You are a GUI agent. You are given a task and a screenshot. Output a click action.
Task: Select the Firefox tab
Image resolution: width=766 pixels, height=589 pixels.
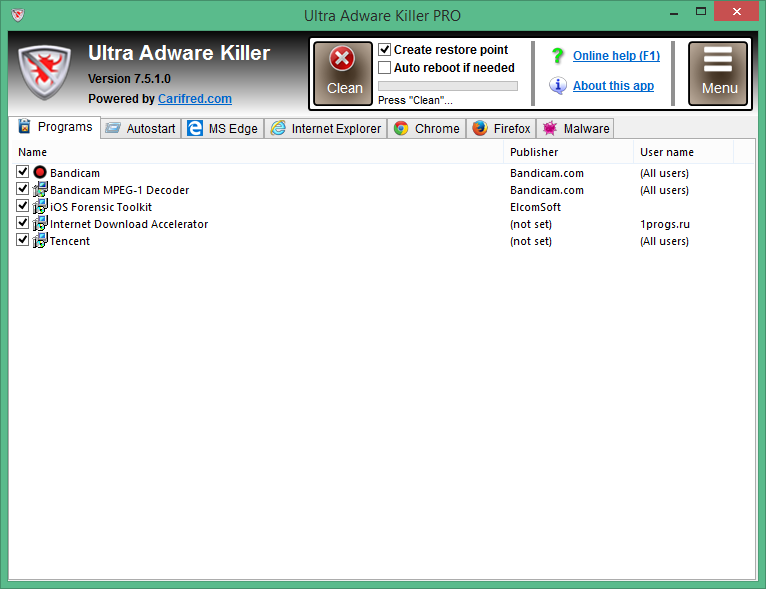coord(501,129)
